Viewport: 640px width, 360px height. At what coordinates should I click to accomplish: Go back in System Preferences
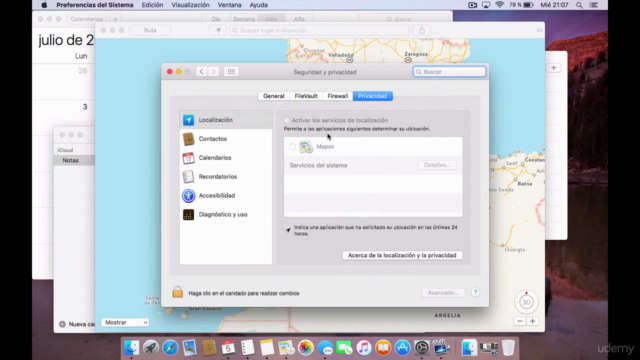(201, 71)
